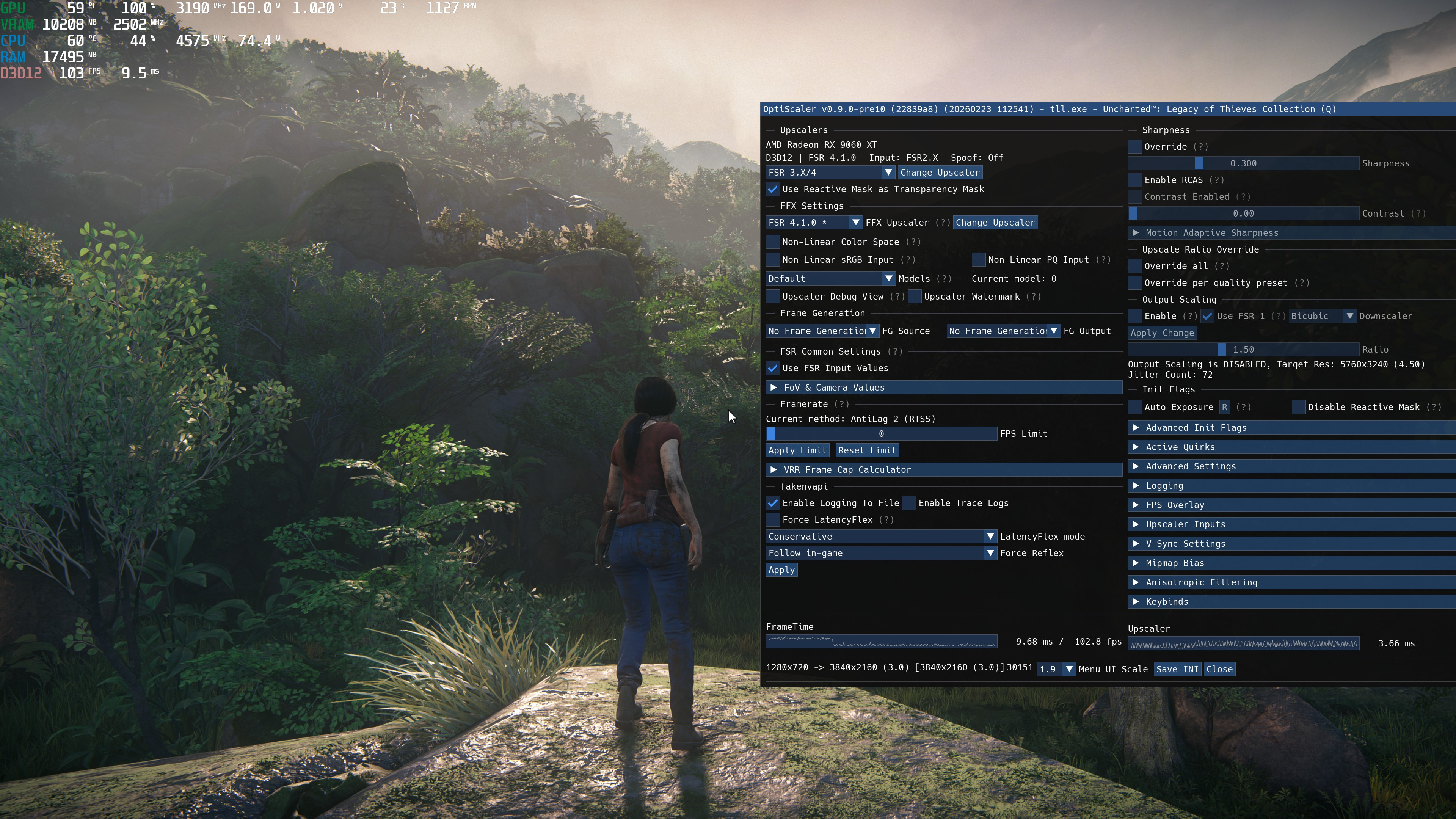Click Apply Change for Output Scaling
Image resolution: width=1456 pixels, height=819 pixels.
click(1162, 333)
